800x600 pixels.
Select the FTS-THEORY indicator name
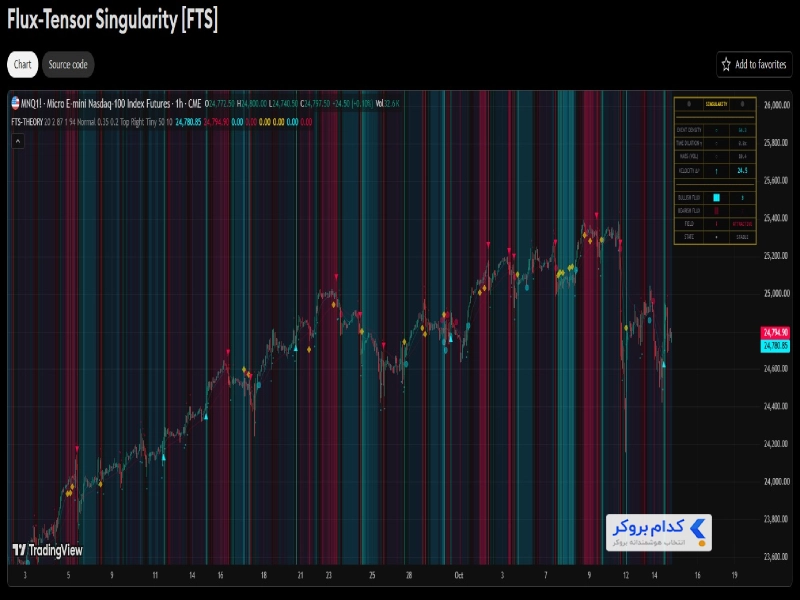pyautogui.click(x=27, y=122)
